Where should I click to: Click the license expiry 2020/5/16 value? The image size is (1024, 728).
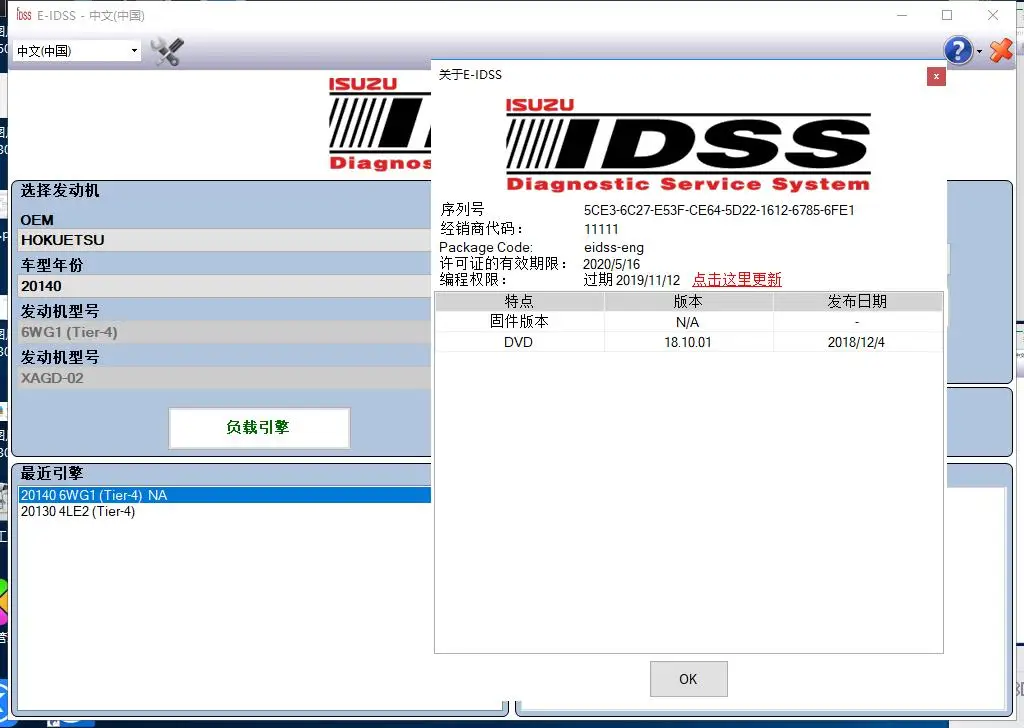(611, 264)
